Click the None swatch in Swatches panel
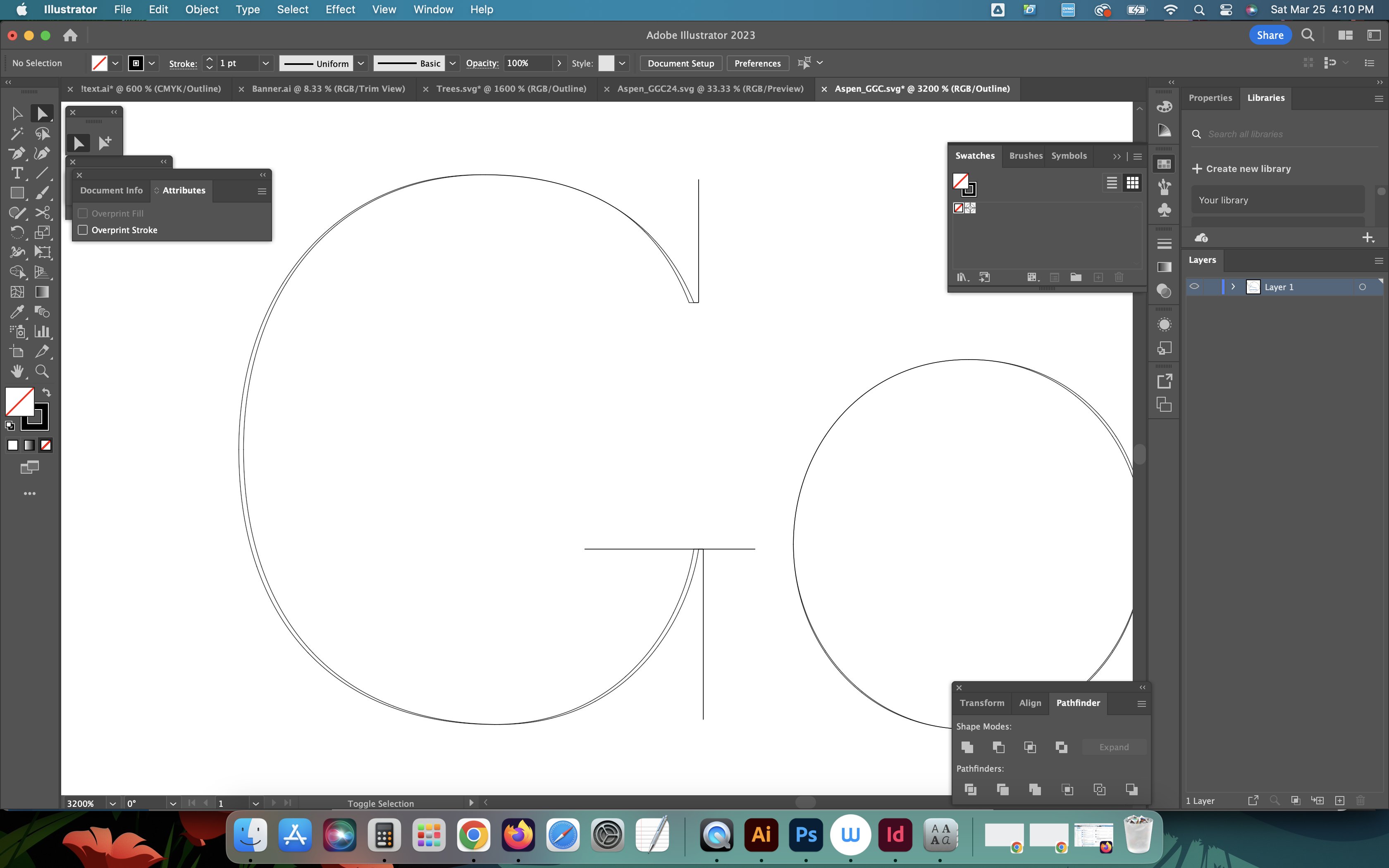This screenshot has width=1389, height=868. click(959, 208)
